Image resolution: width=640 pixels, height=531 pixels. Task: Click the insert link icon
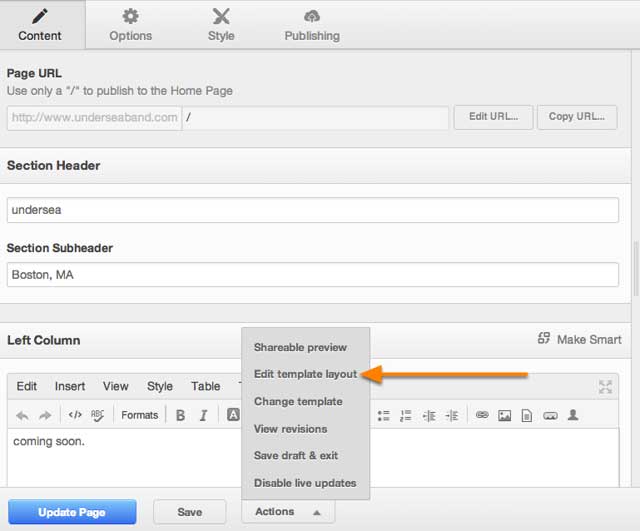tap(481, 415)
